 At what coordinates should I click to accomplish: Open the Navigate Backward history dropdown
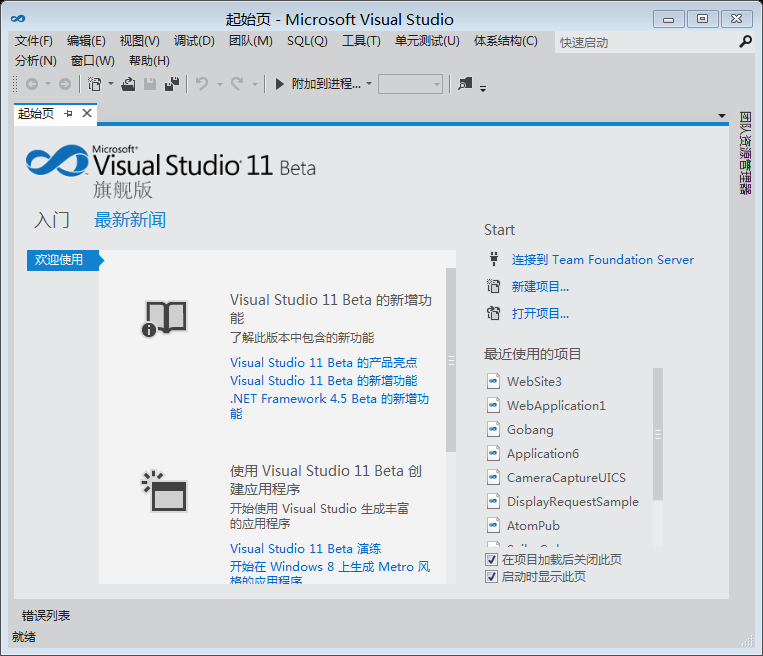pos(48,84)
